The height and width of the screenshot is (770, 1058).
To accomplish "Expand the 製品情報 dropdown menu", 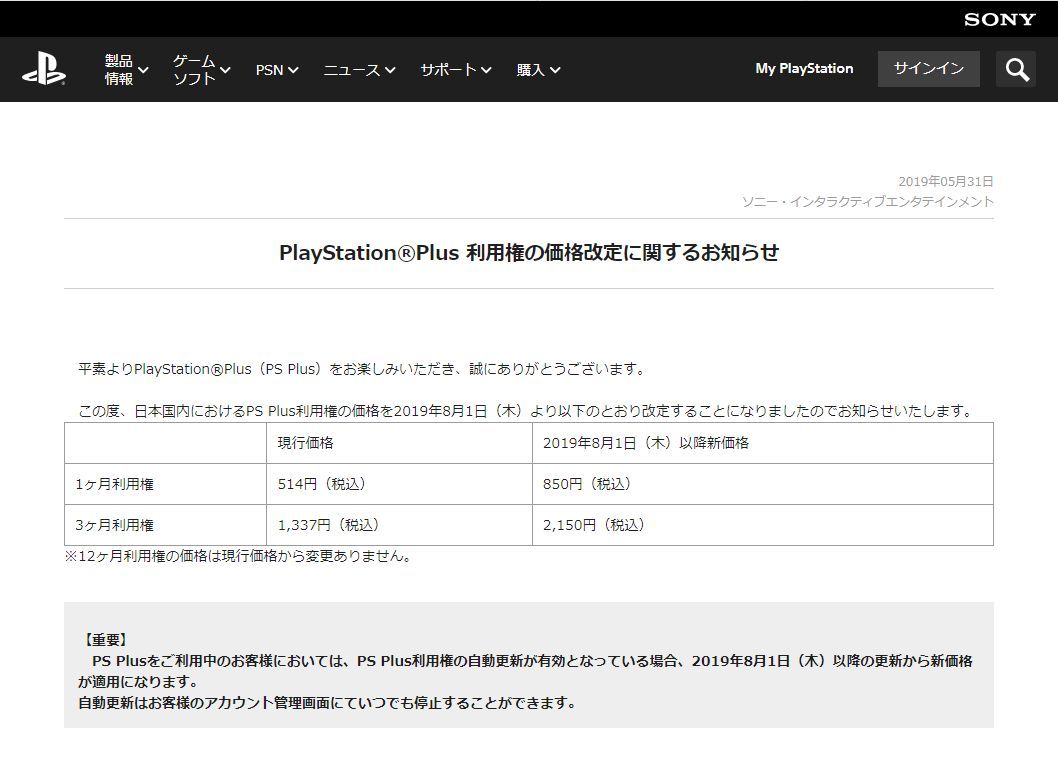I will 126,69.
